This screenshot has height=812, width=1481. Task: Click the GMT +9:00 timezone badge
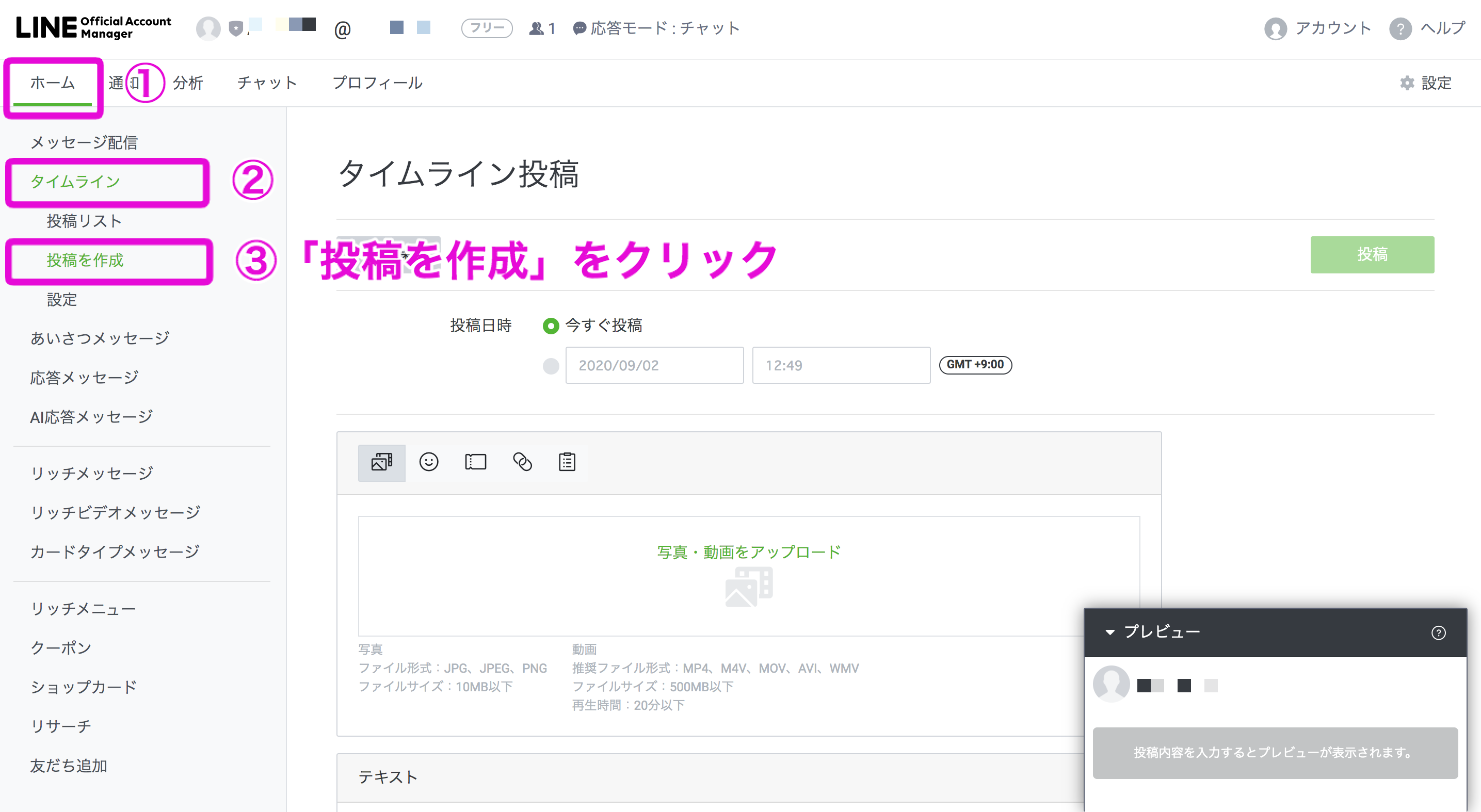(975, 365)
